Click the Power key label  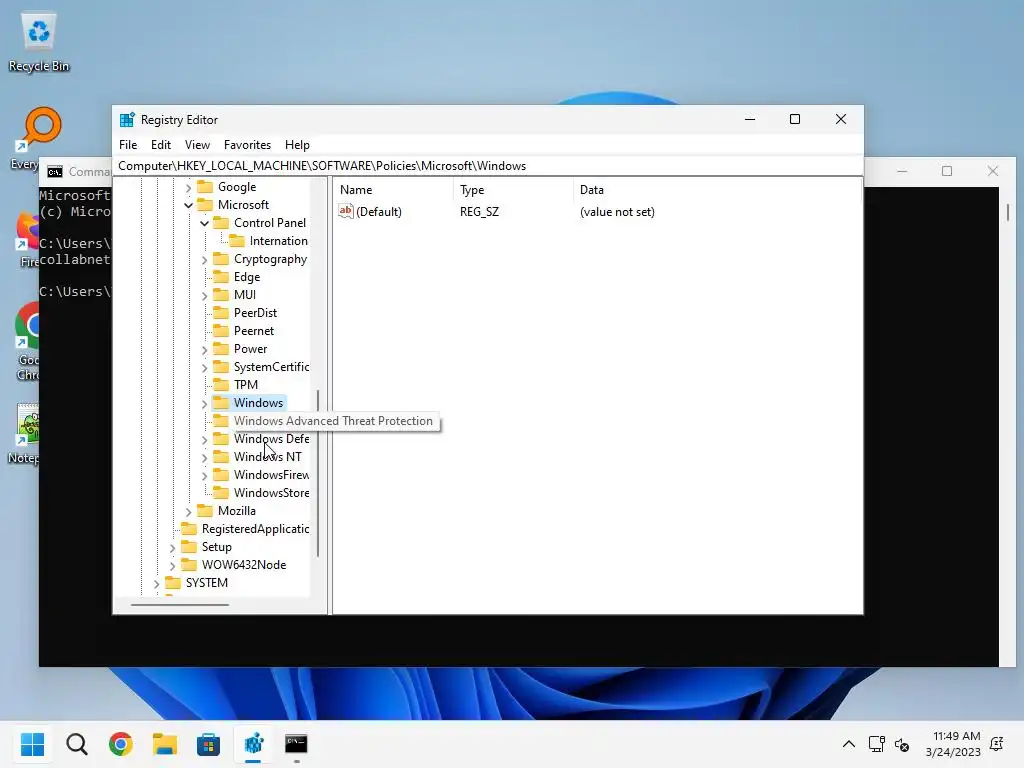click(251, 349)
